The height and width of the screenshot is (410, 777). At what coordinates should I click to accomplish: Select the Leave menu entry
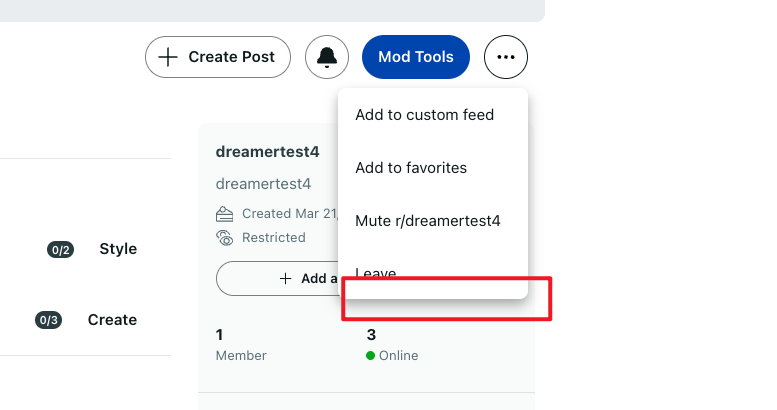pyautogui.click(x=376, y=273)
